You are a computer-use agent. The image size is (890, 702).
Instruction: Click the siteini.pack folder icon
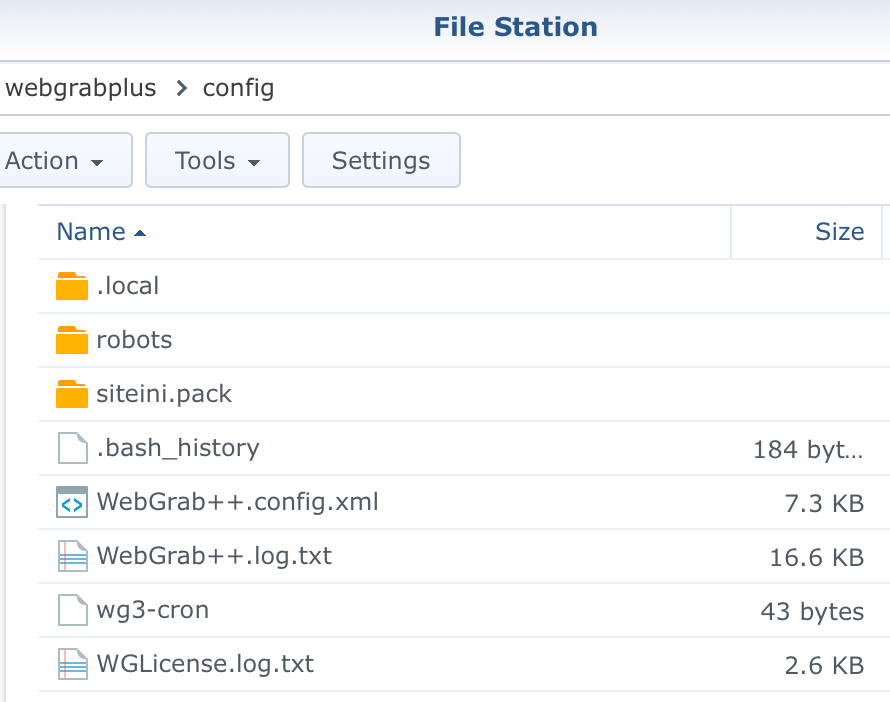pos(72,394)
